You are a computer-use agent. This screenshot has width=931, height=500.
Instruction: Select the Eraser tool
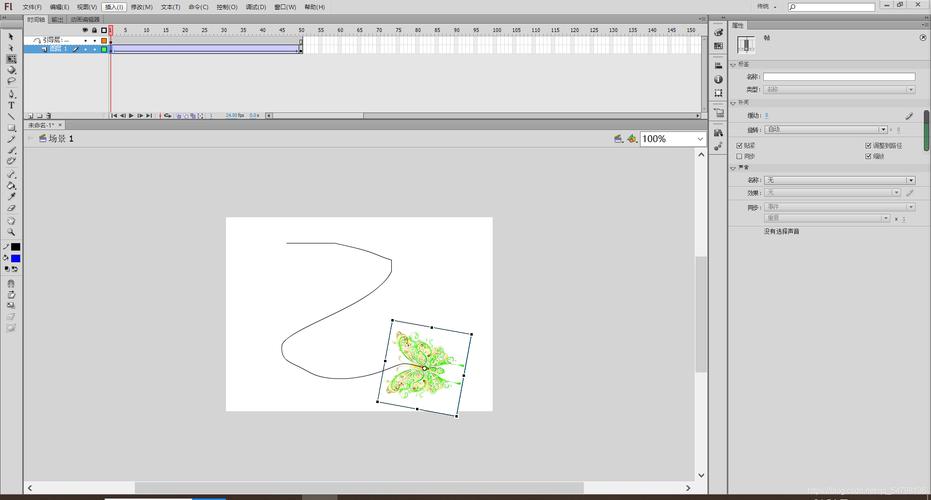pyautogui.click(x=11, y=208)
